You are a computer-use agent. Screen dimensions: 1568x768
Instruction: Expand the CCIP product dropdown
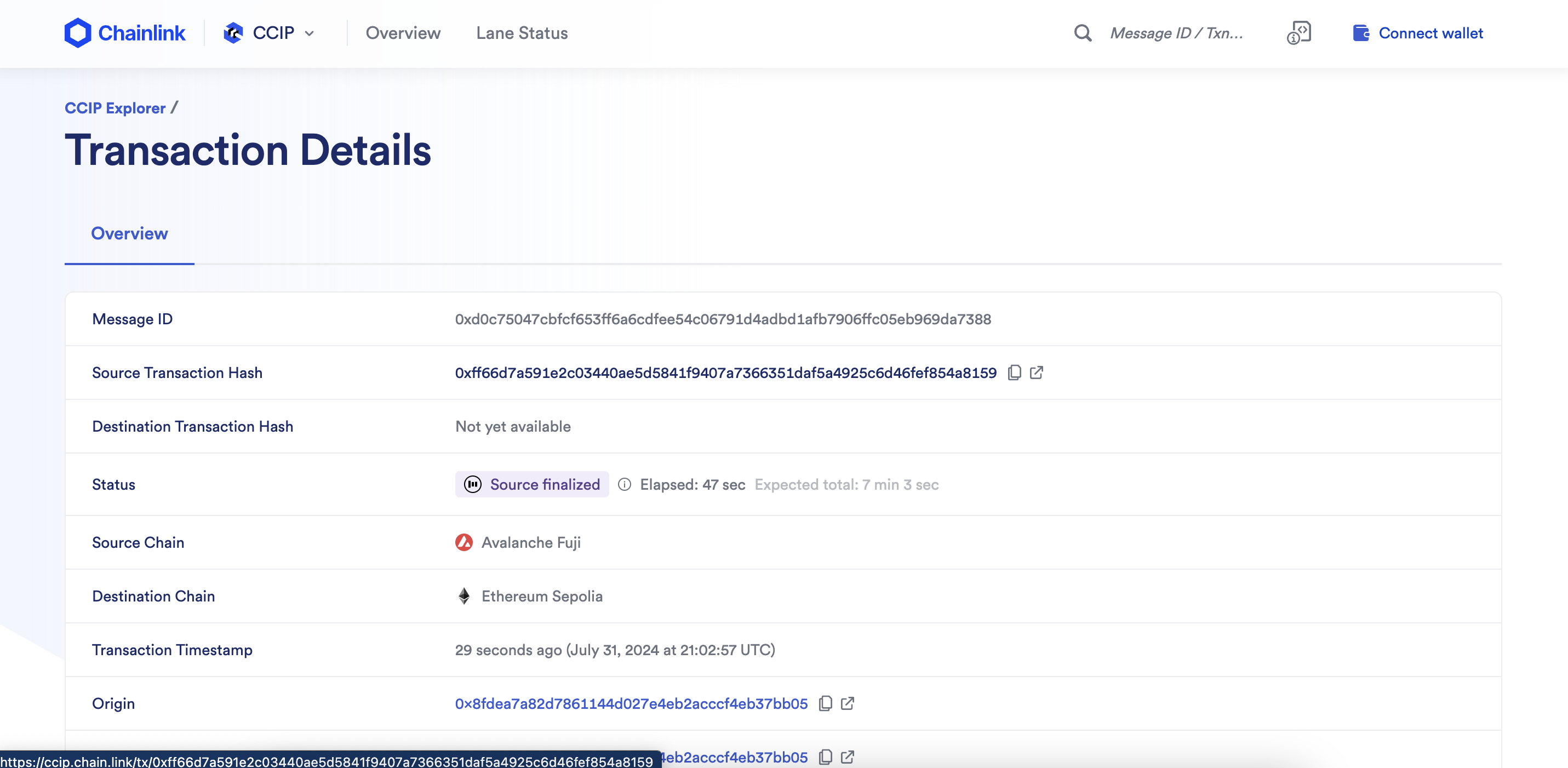(273, 33)
